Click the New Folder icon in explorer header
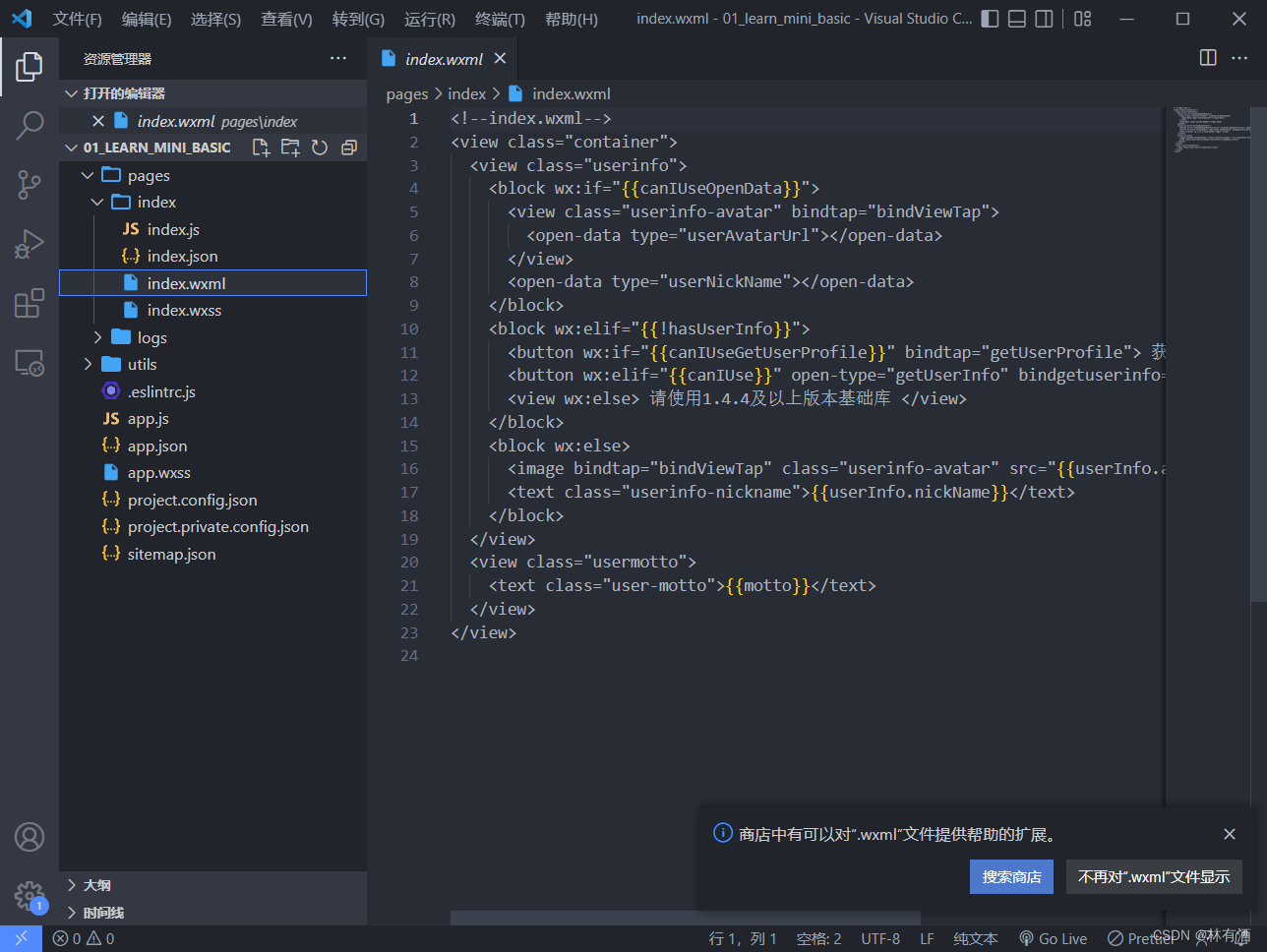 coord(290,148)
